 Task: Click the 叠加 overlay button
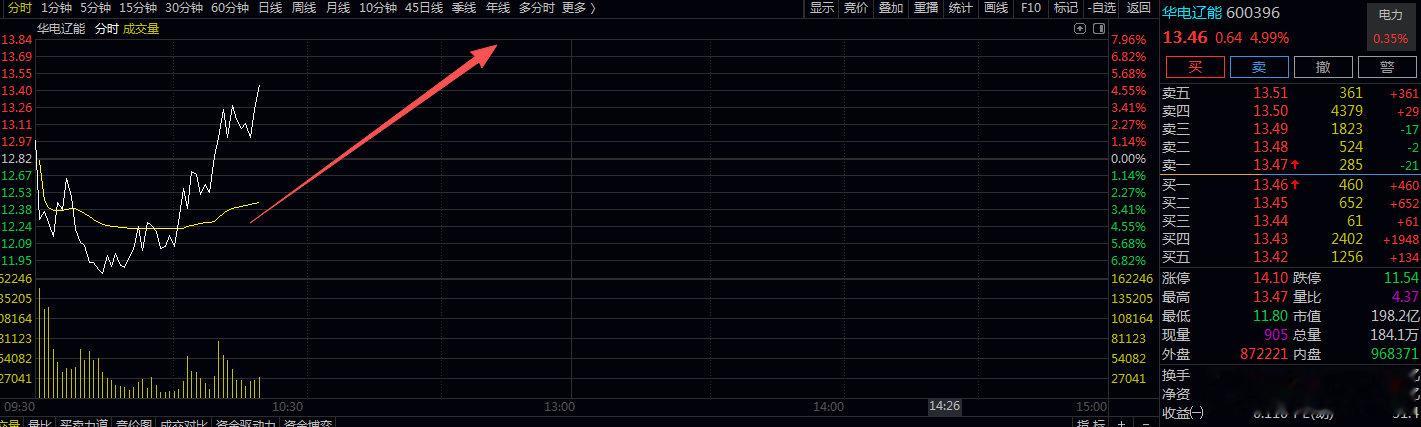tap(891, 8)
